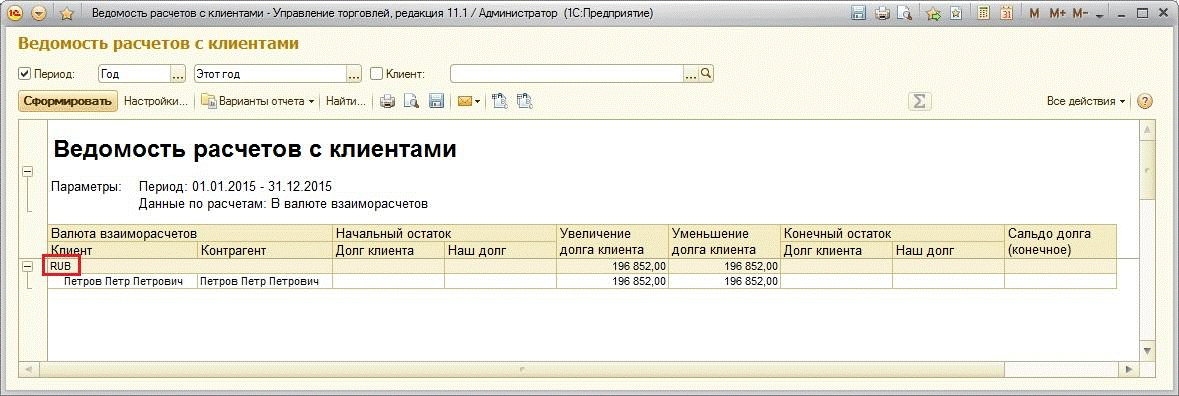Open help with the question mark icon
This screenshot has height=396, width=1179.
pos(1144,101)
